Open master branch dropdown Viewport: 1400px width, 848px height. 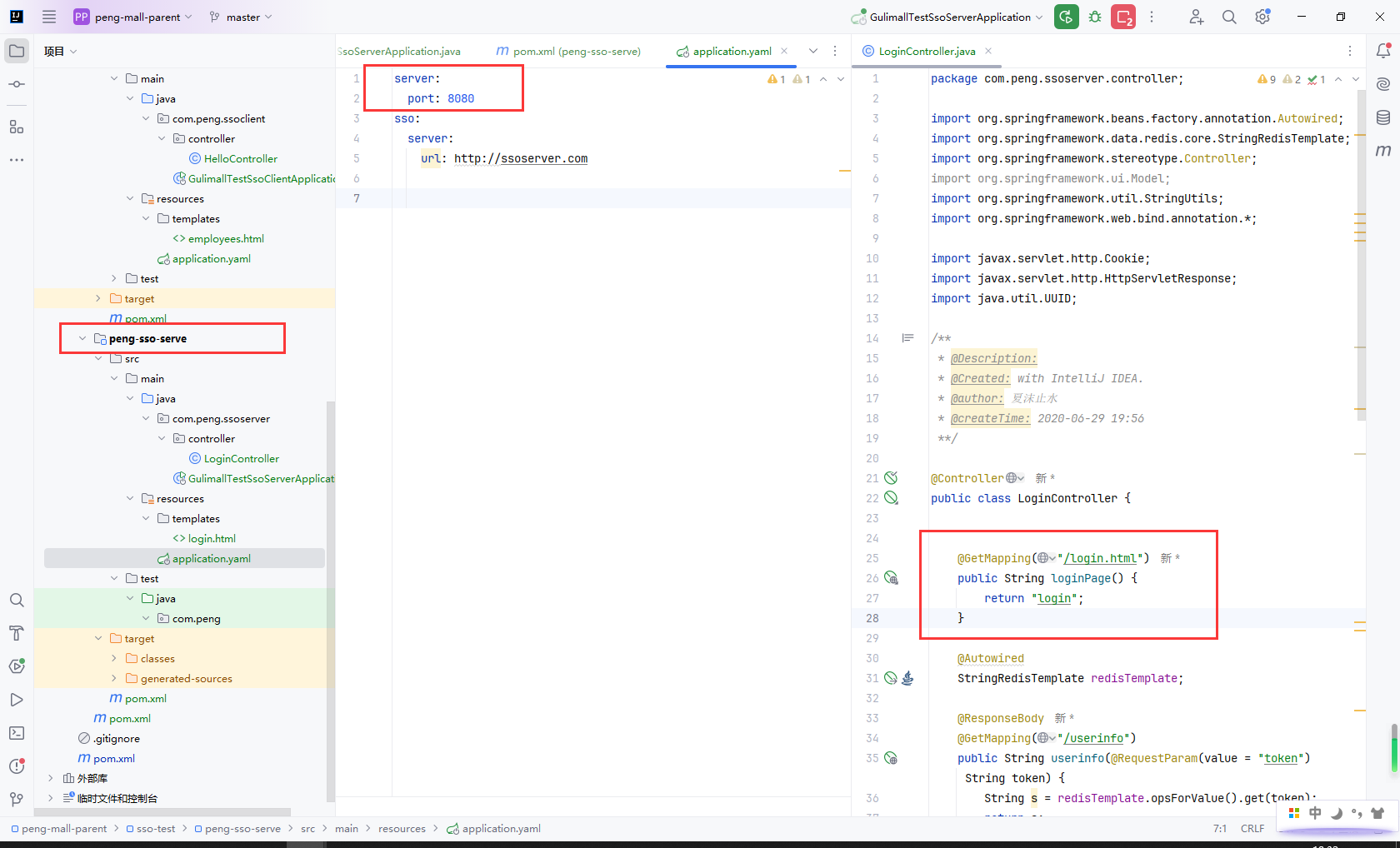coord(241,17)
